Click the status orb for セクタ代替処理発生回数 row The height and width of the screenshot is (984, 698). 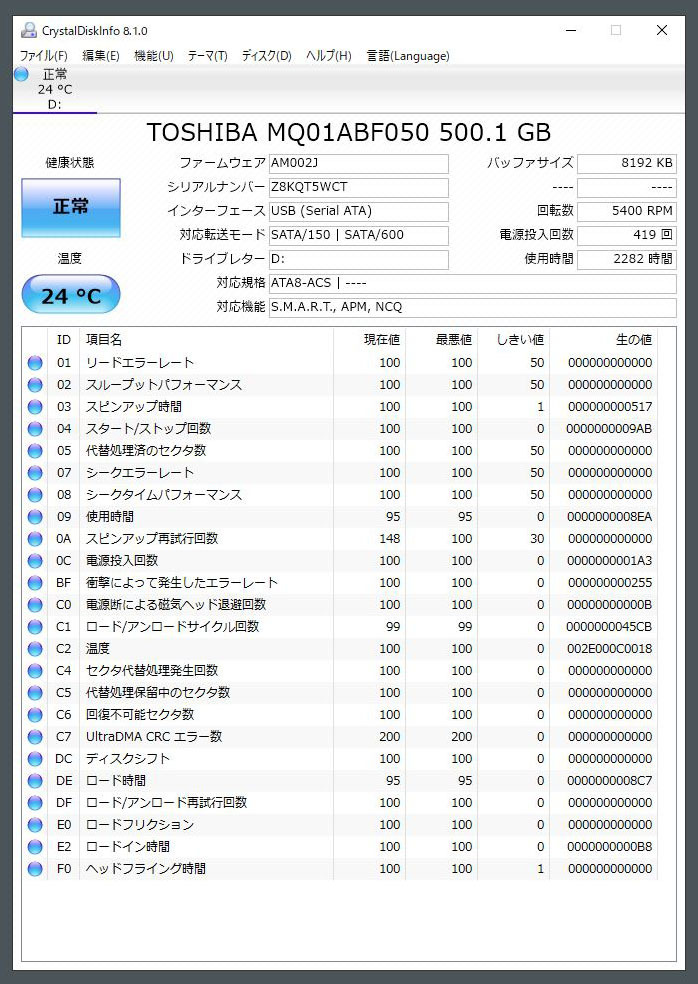[x=35, y=670]
